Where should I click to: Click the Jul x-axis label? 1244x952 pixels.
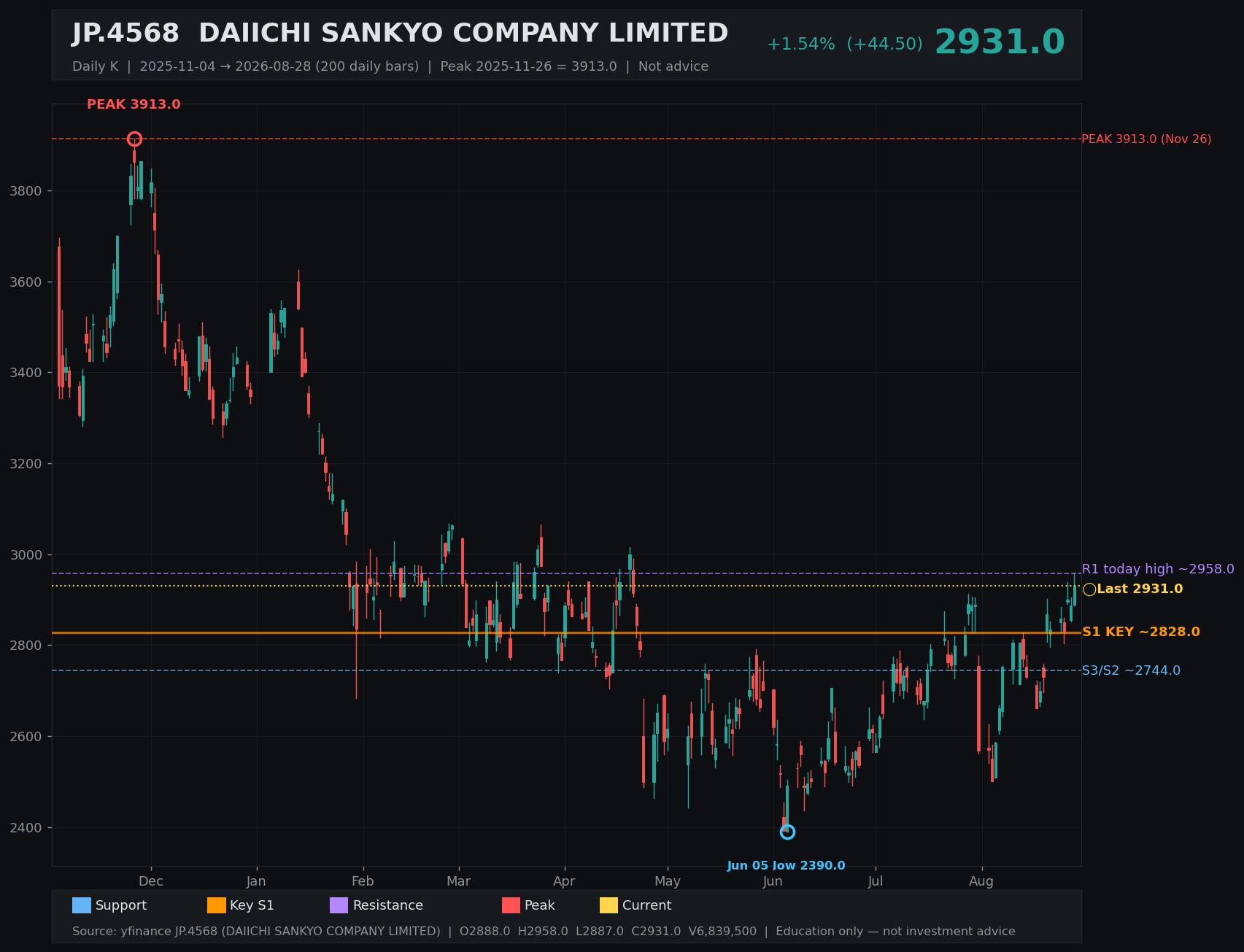pos(876,881)
